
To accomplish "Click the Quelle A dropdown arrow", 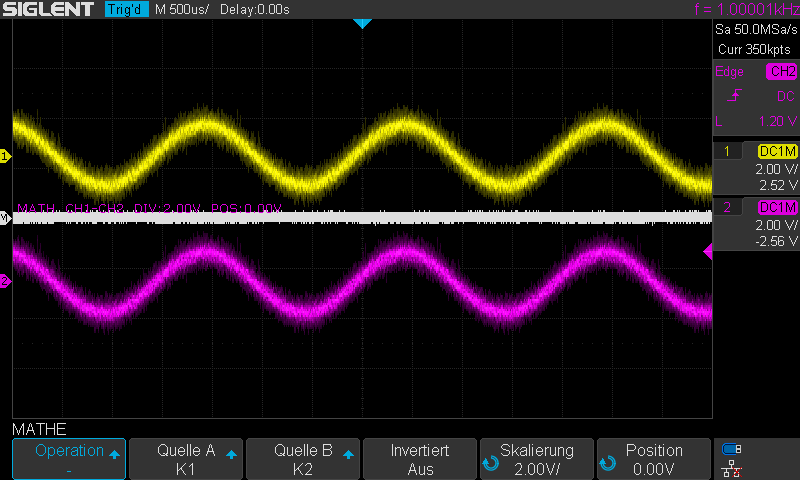I will (x=231, y=454).
